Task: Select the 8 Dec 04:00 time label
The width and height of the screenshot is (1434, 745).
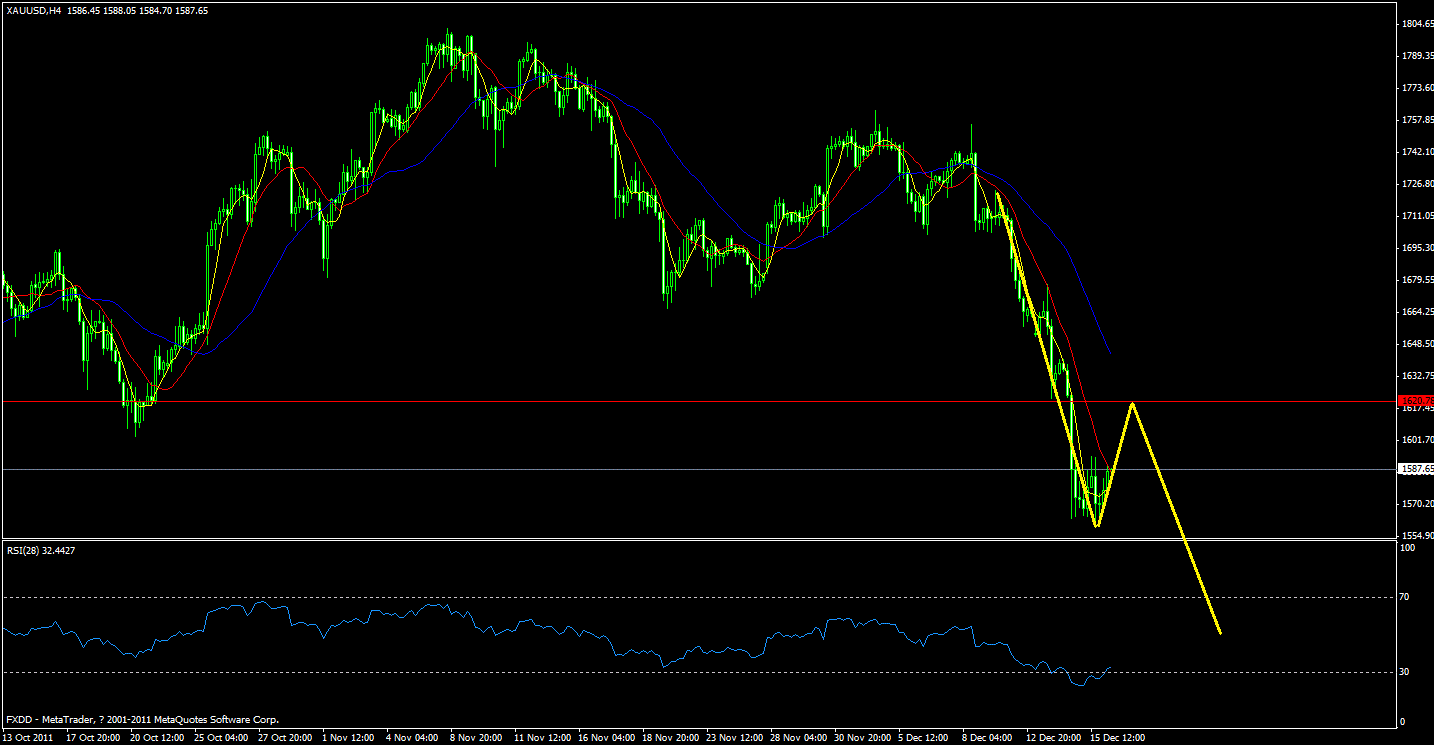Action: (986, 737)
